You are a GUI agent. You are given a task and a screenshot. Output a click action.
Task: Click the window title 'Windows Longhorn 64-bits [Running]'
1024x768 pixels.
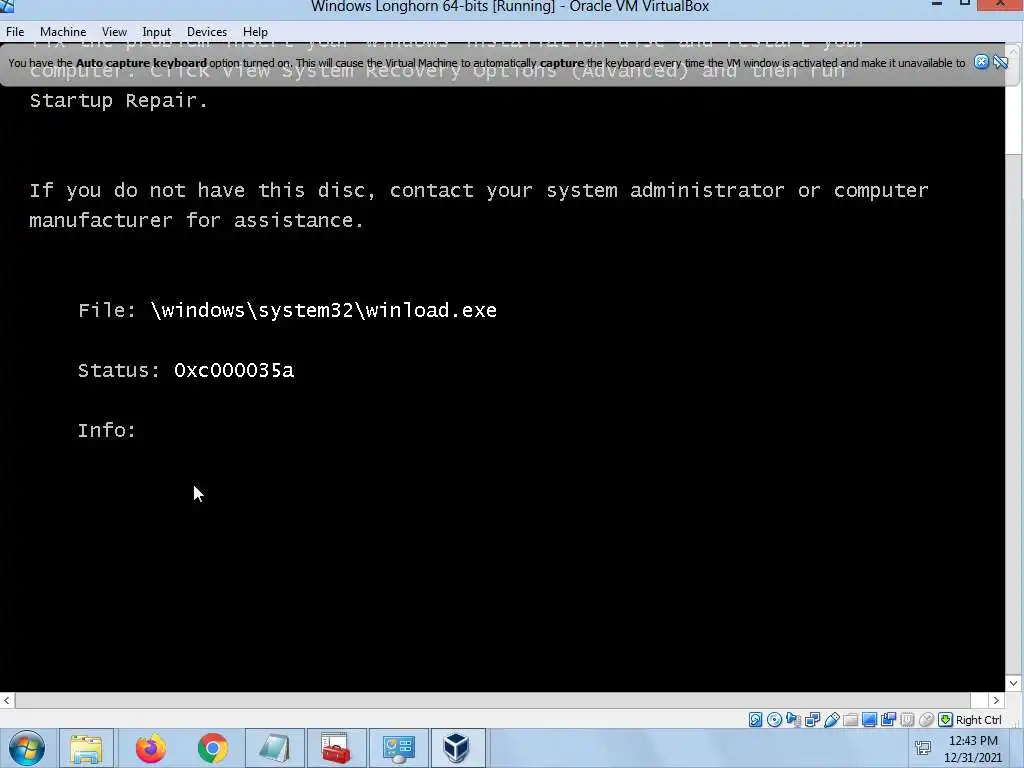click(x=432, y=7)
